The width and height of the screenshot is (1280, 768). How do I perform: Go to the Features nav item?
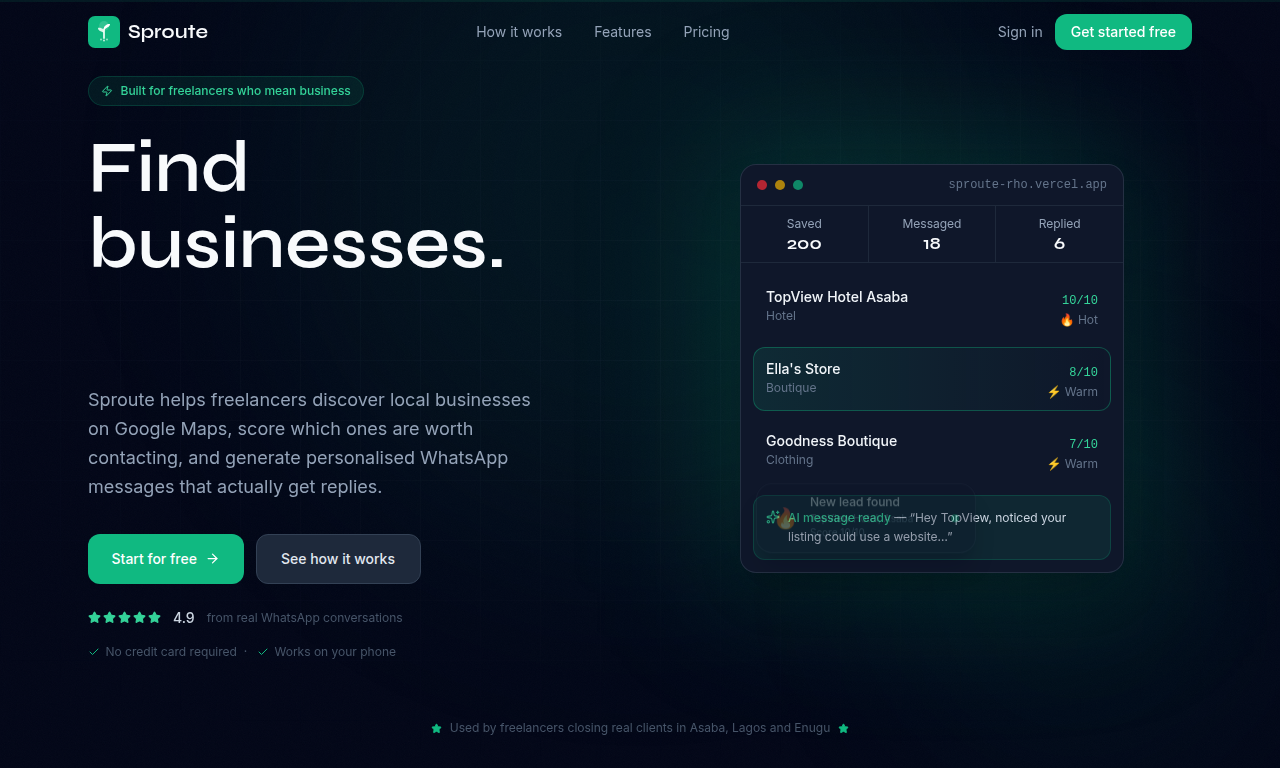pyautogui.click(x=623, y=32)
